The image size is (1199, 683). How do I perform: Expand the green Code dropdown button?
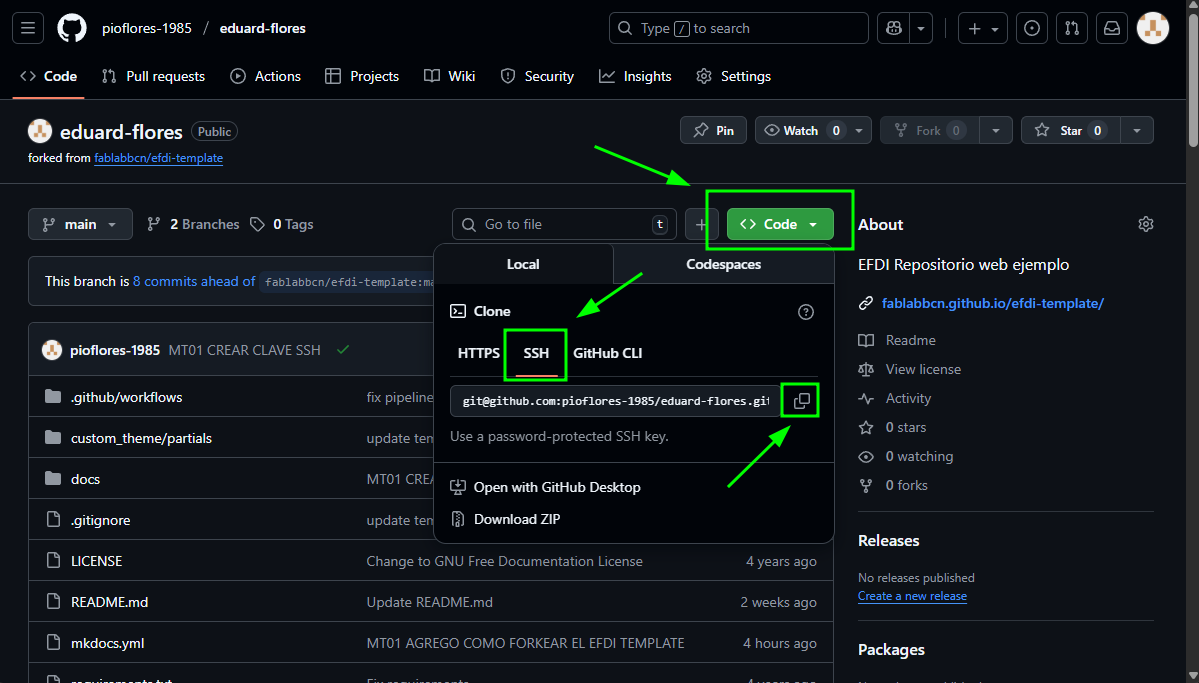click(x=780, y=224)
